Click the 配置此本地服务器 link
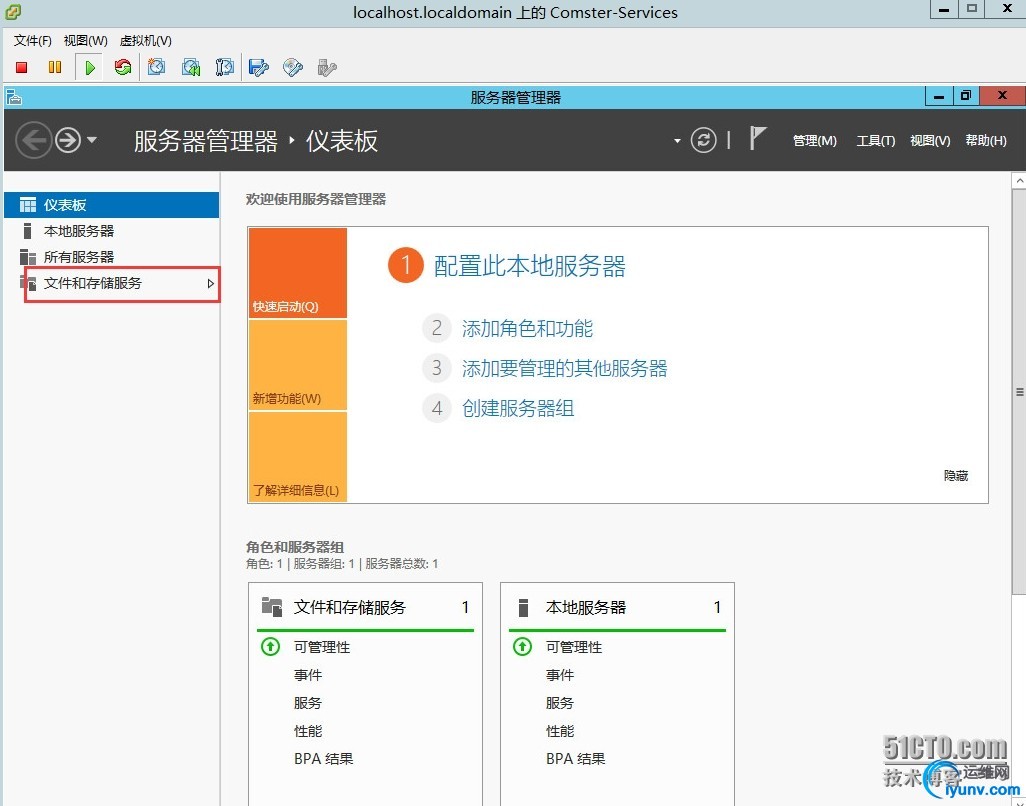The image size is (1026, 806). [x=530, y=266]
